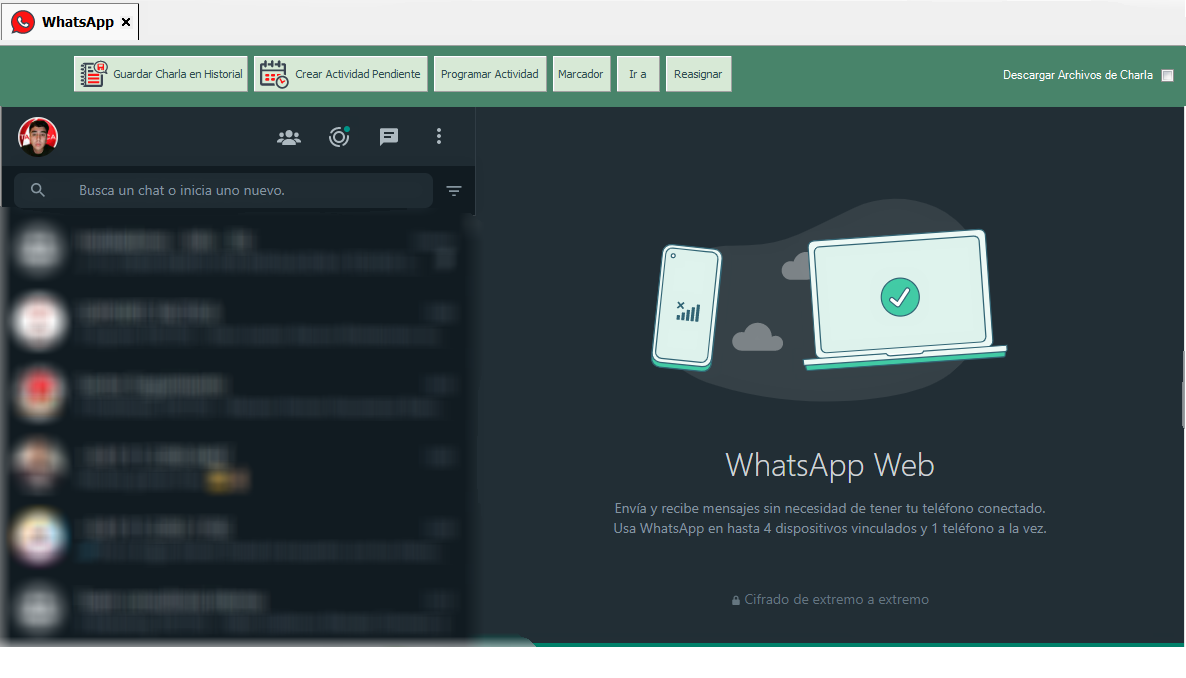Enable Descargar Archivos de Charla checkbox
Viewport: 1186px width, 678px height.
point(1167,75)
